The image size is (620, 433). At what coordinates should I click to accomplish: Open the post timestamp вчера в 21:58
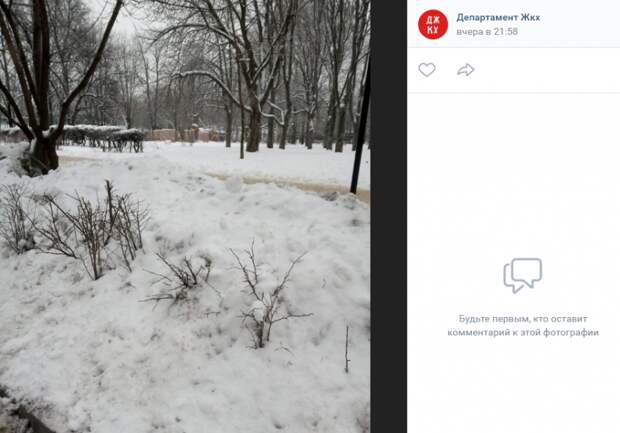pos(487,32)
